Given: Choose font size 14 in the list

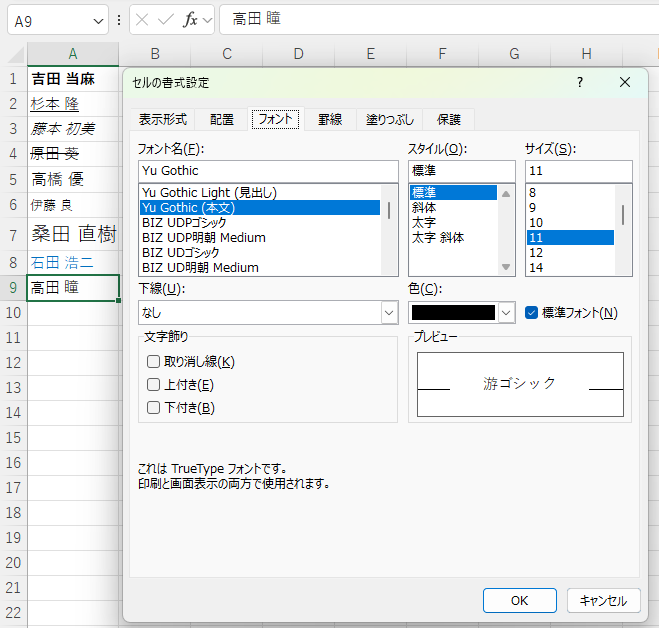Looking at the screenshot, I should tap(536, 268).
